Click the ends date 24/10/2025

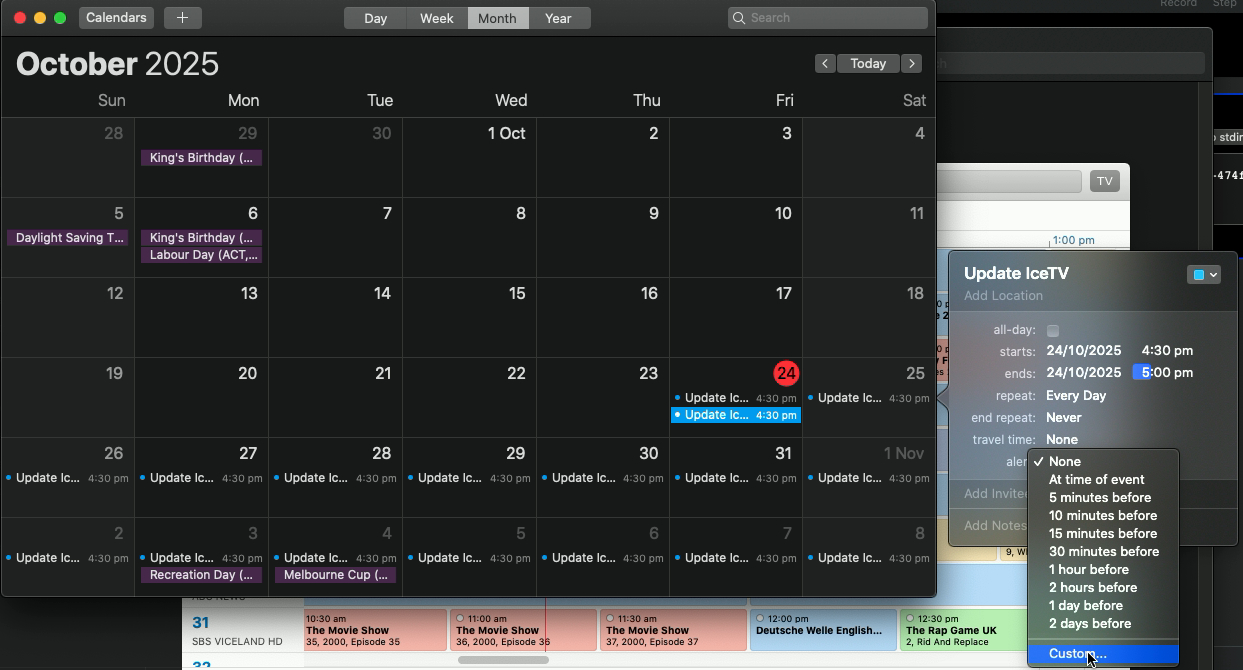pyautogui.click(x=1084, y=373)
